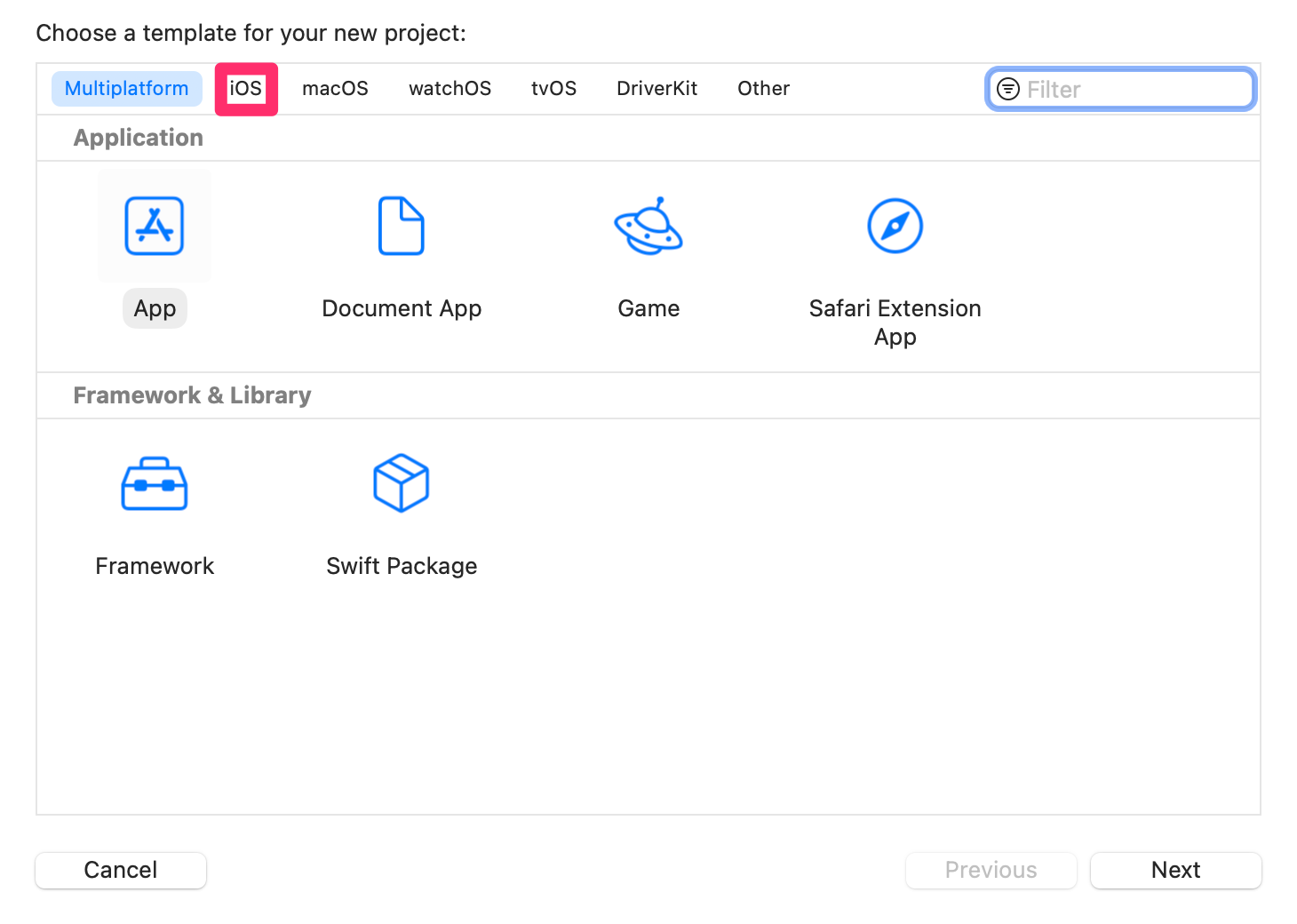Screen dimensions: 1297x924
Task: Choose the Swift Package box icon
Action: coord(402,483)
